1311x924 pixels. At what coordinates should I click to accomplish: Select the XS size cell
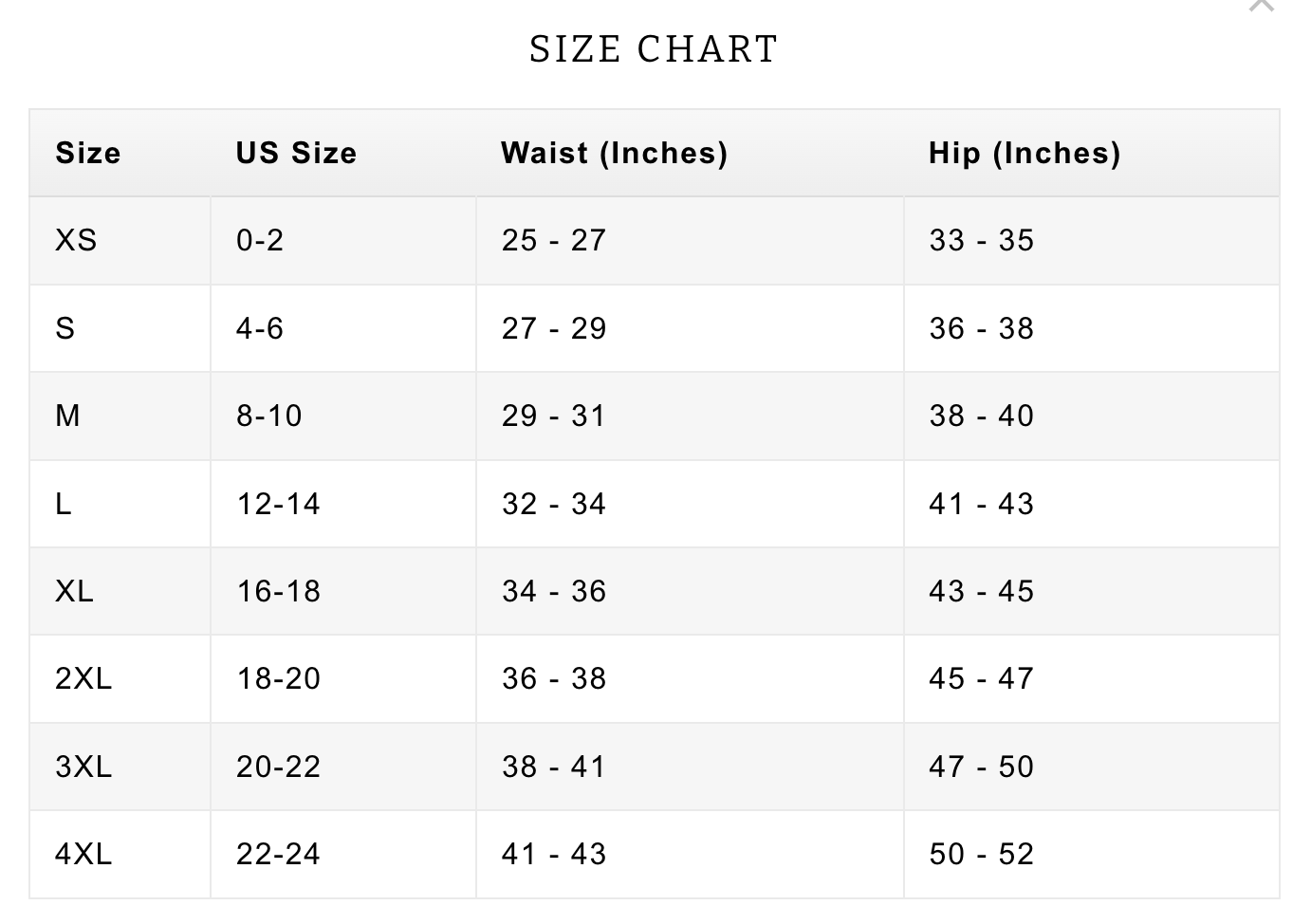pos(76,240)
